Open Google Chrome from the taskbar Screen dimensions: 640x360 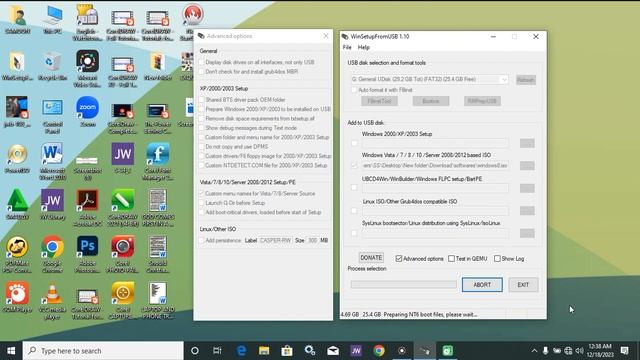click(379, 351)
